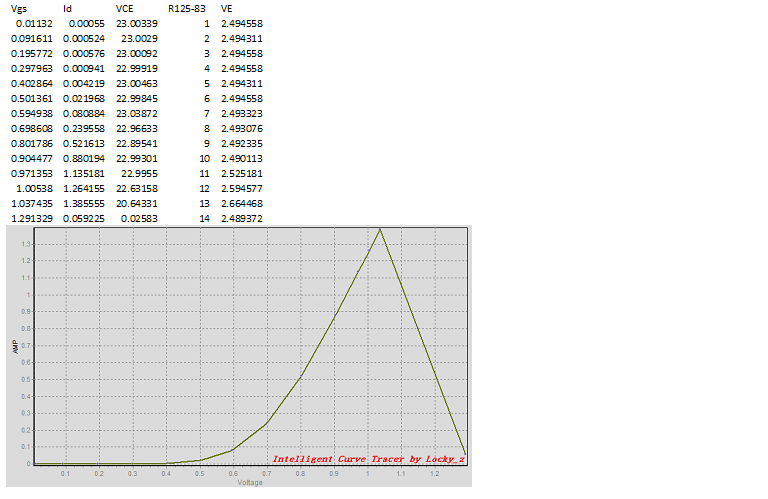Click the chart's AMP axis label
This screenshot has width=768, height=499.
click(x=15, y=347)
